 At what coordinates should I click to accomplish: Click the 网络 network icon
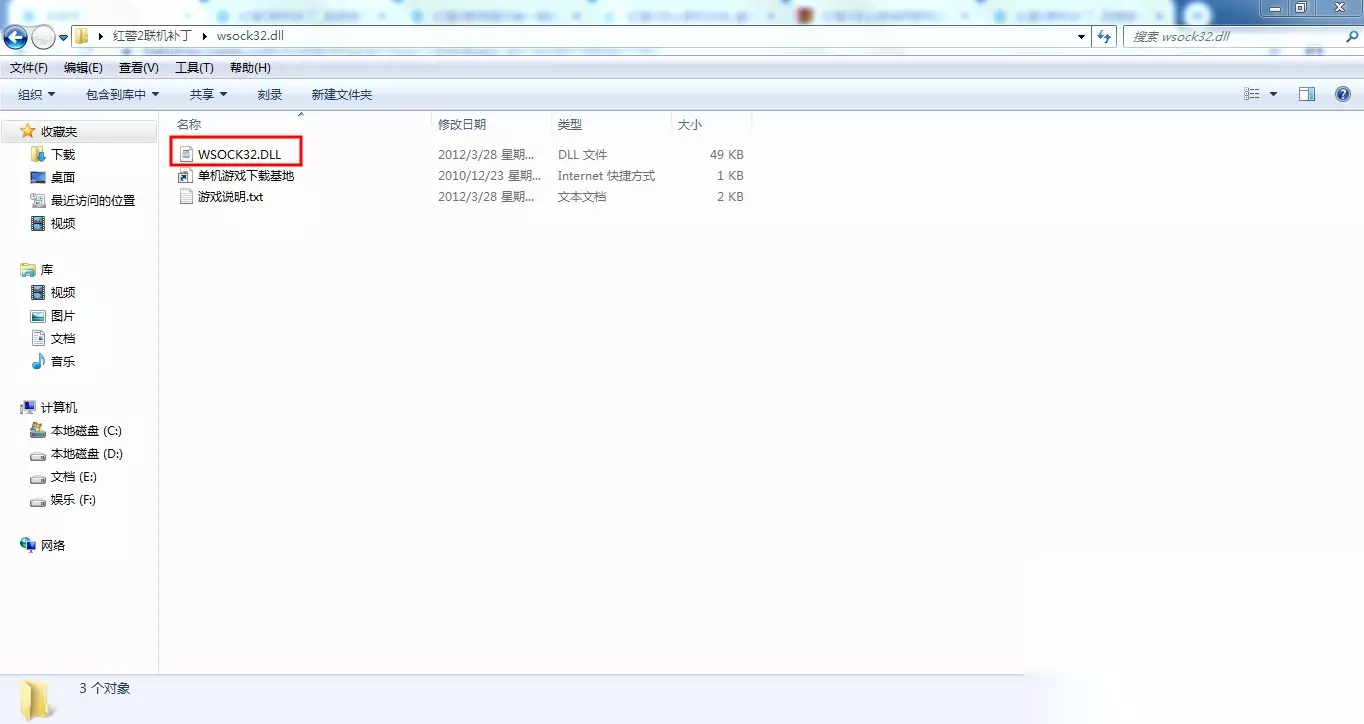pos(28,546)
